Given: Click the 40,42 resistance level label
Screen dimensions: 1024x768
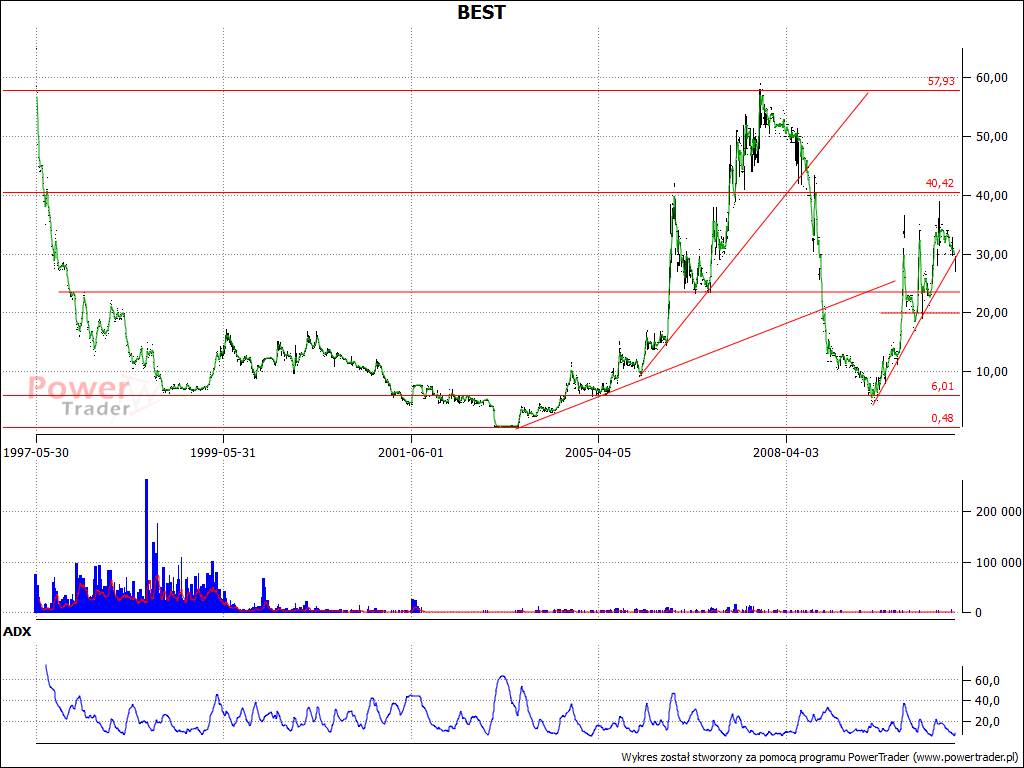Looking at the screenshot, I should point(940,184).
